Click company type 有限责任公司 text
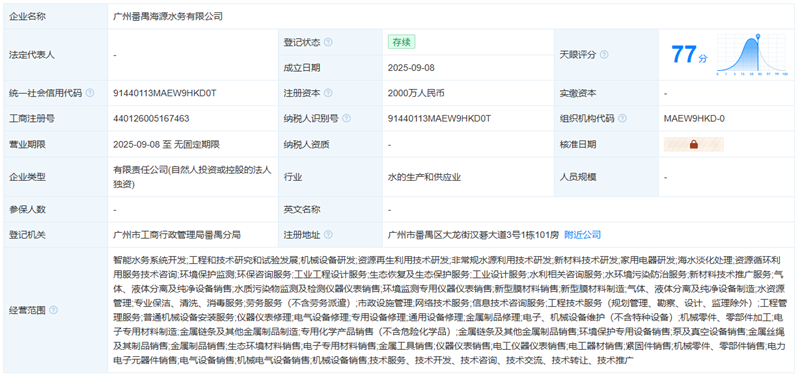800x379 pixels. (192, 177)
